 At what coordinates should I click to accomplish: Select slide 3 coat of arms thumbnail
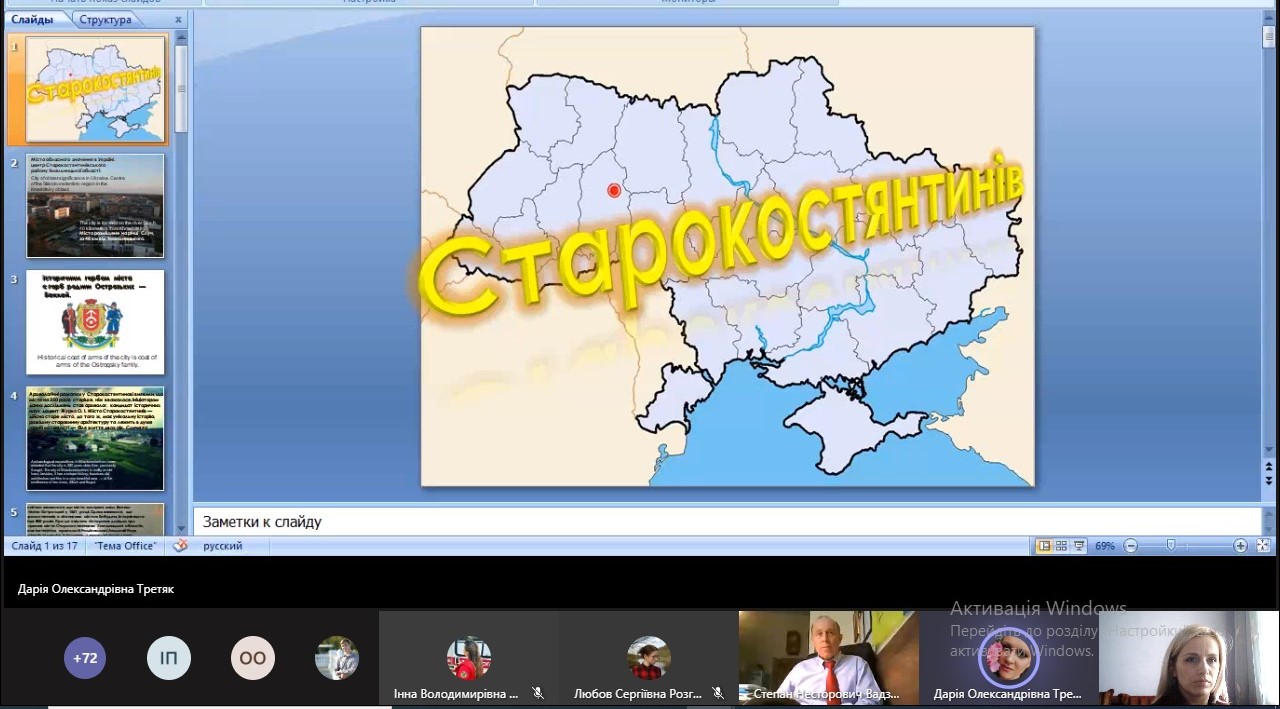pos(95,322)
